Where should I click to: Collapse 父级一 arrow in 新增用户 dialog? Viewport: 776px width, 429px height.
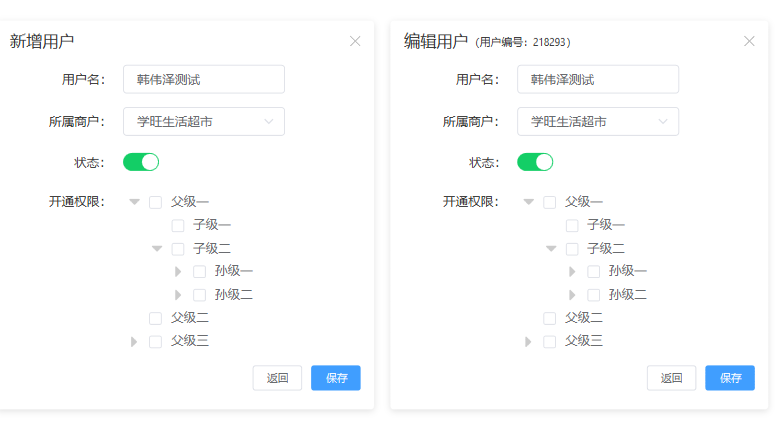tap(134, 202)
